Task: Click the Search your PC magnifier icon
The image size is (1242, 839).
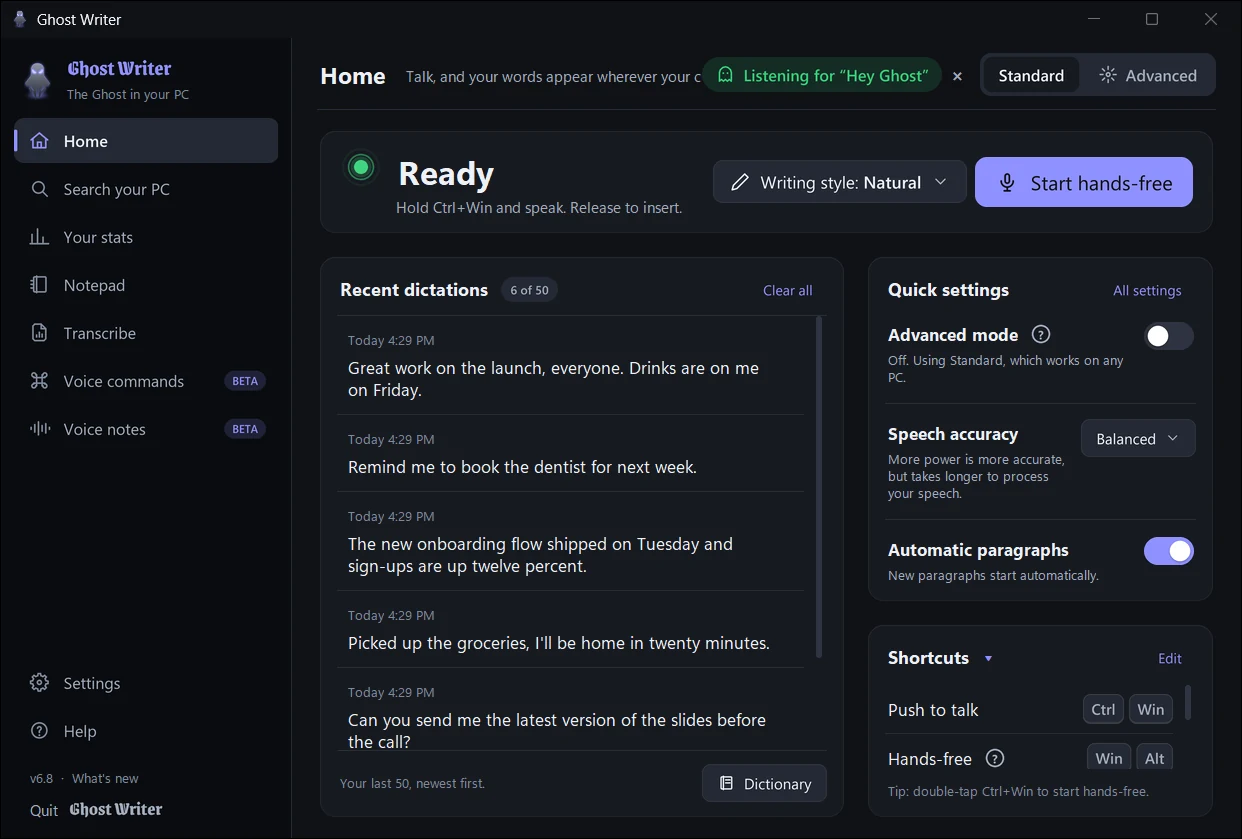Action: 39,189
